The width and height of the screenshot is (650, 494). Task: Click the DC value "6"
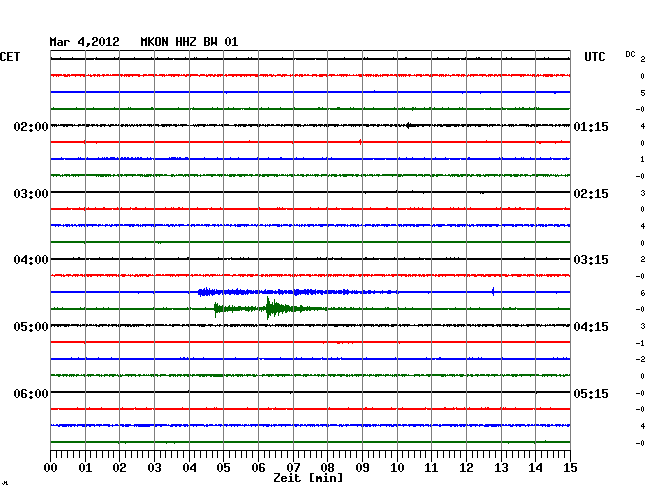[643, 293]
